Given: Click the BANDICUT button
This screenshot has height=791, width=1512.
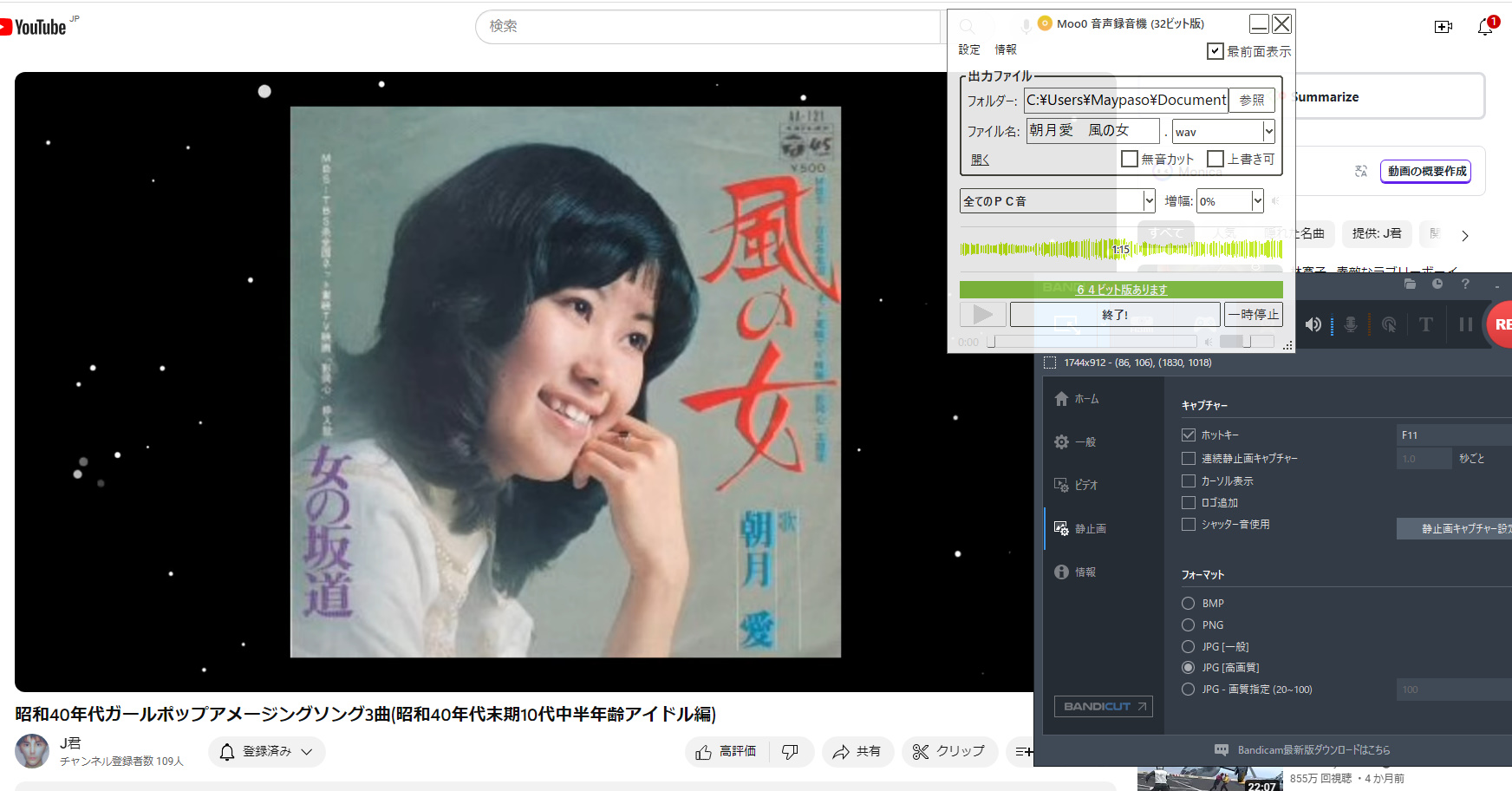Looking at the screenshot, I should click(1104, 707).
